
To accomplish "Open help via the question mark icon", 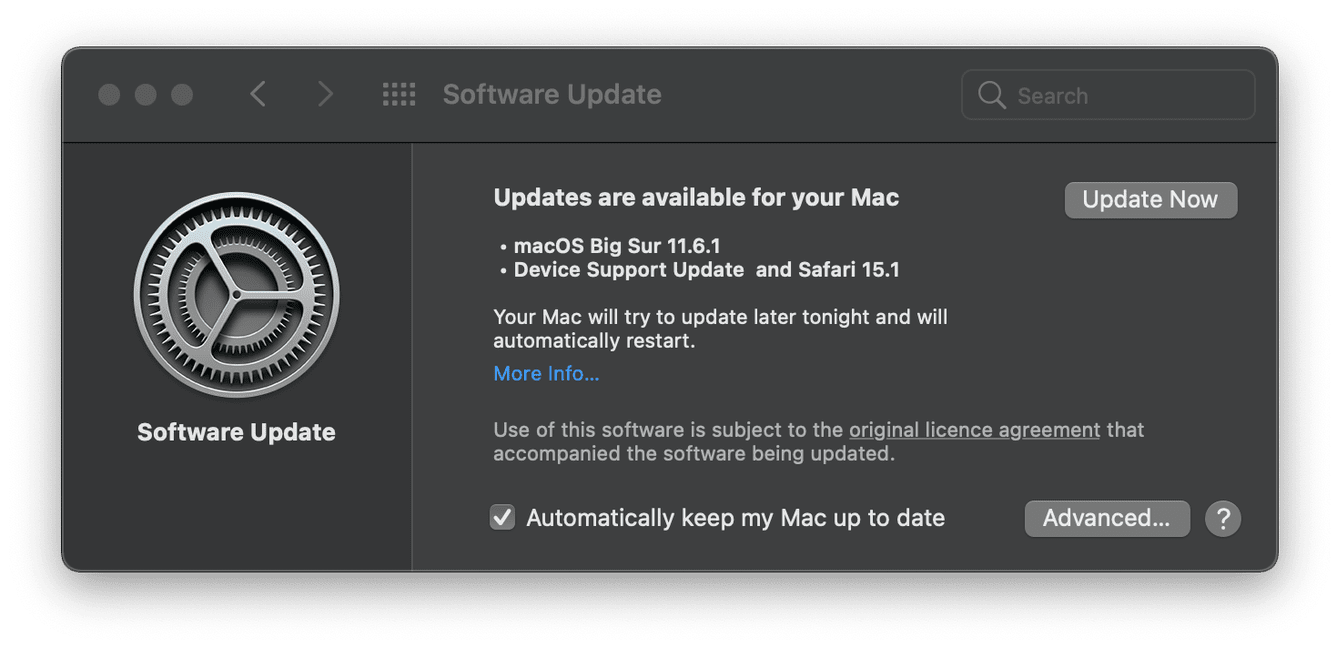I will 1222,518.
